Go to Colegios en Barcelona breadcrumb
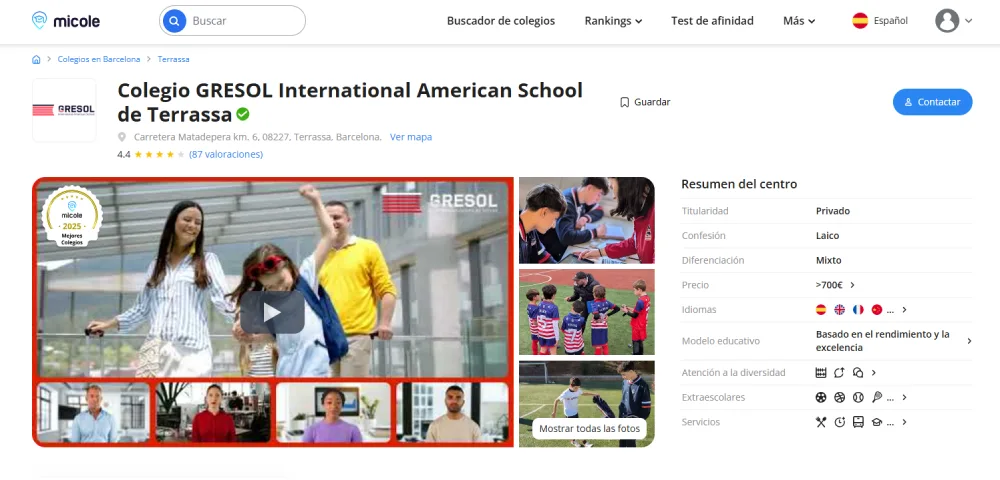Image resolution: width=1000 pixels, height=480 pixels. click(99, 59)
